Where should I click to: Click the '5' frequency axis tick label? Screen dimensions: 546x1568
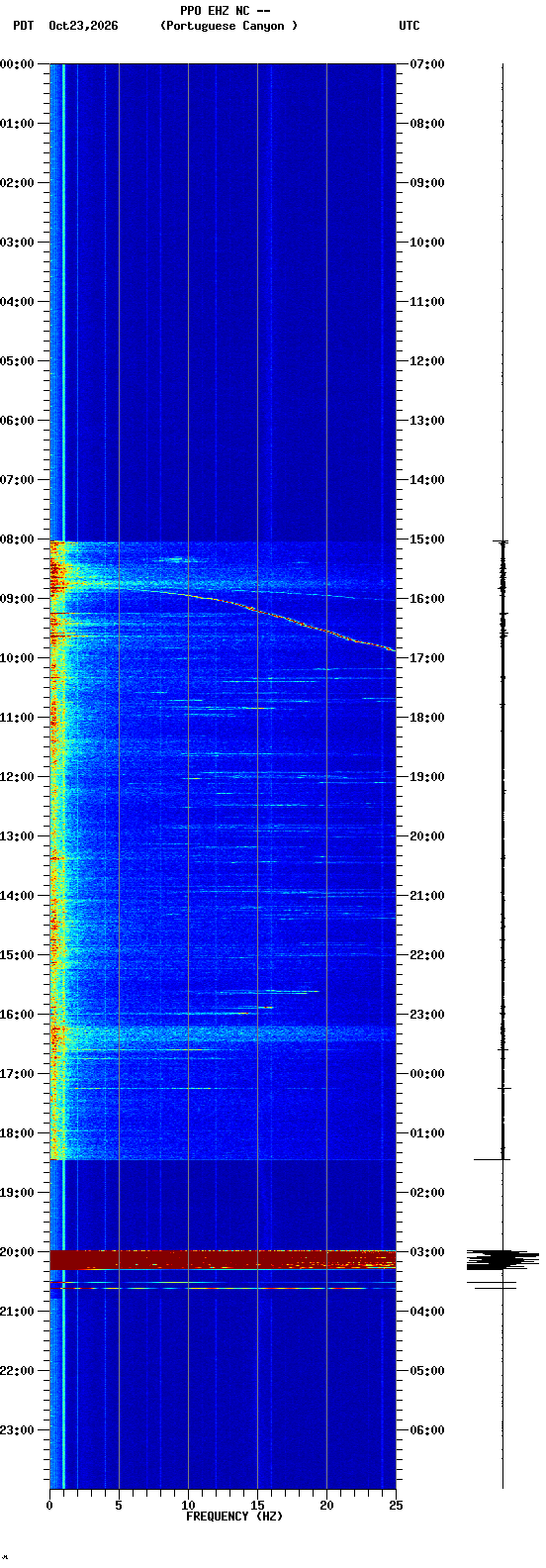pos(119,1506)
